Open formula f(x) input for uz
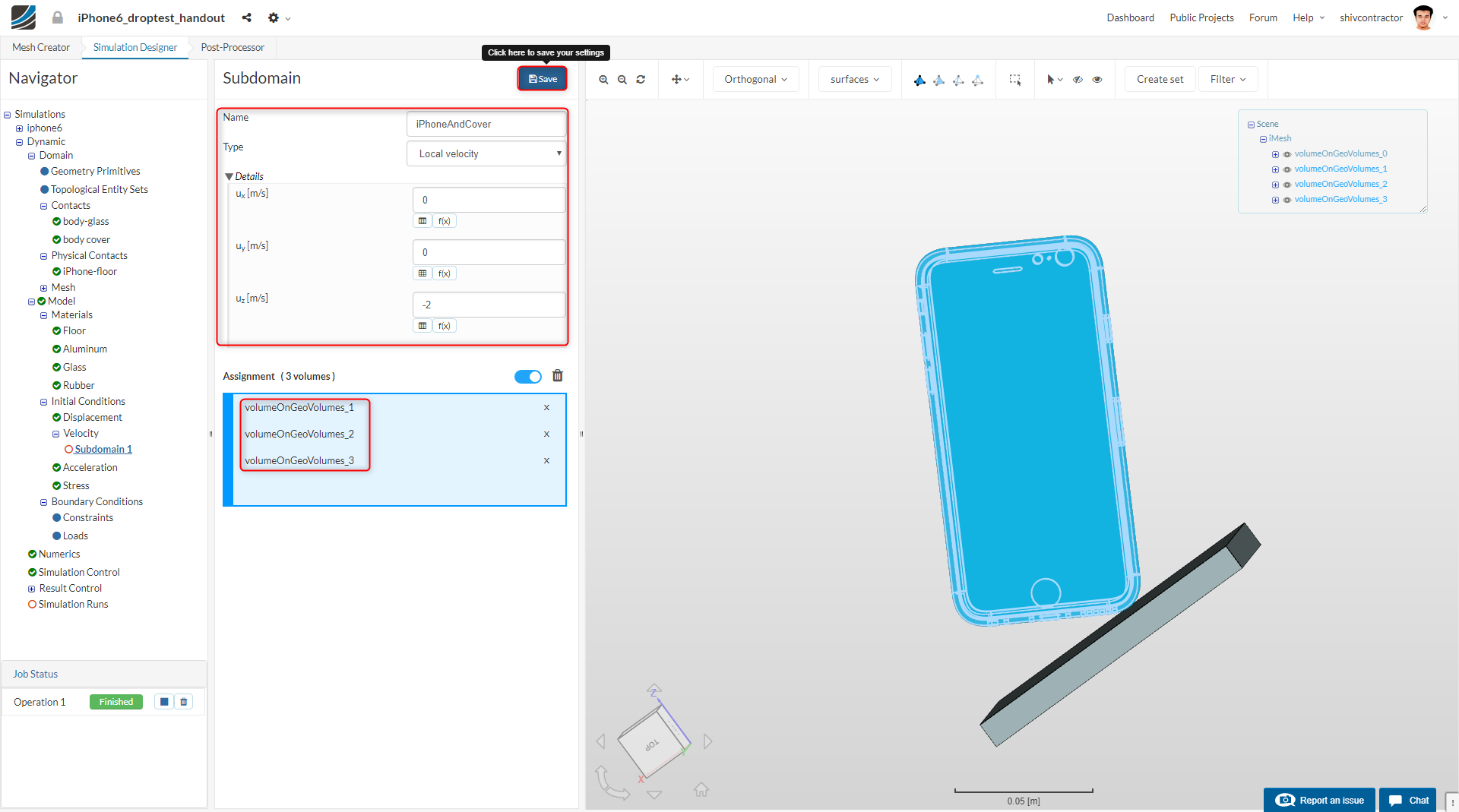Screen dimensions: 1459x812 point(445,326)
